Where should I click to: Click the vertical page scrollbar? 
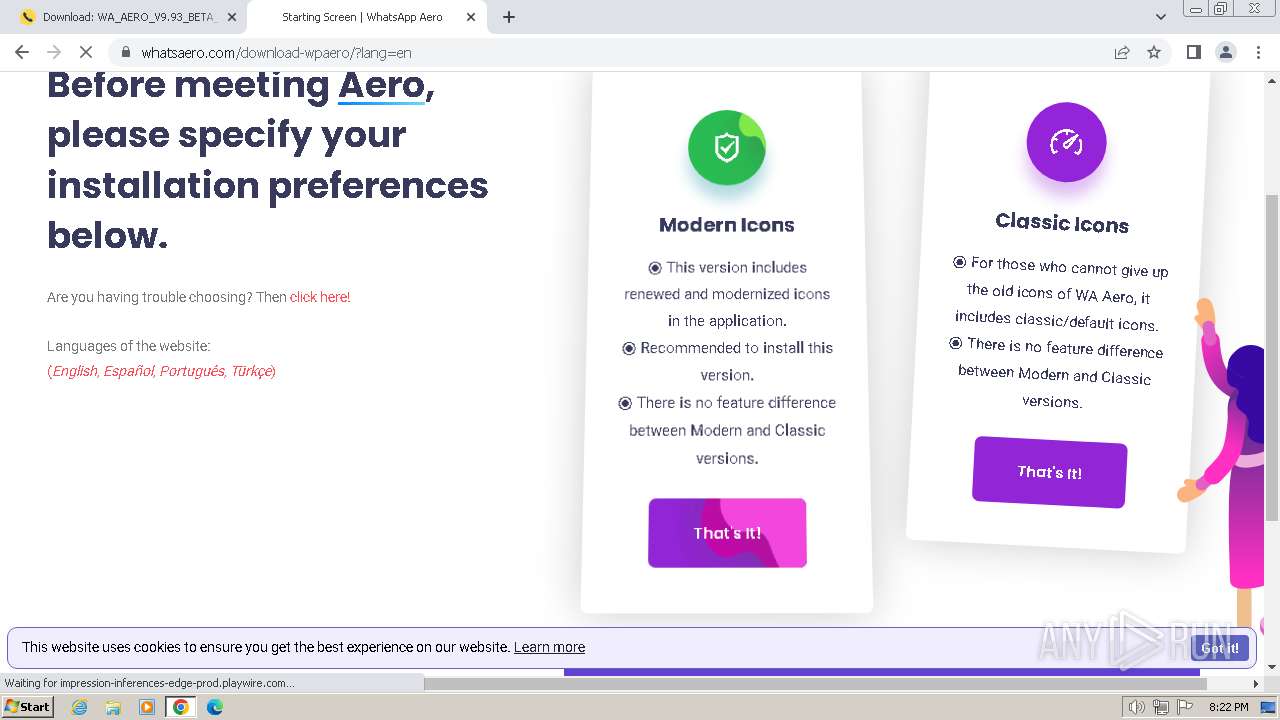pyautogui.click(x=1271, y=357)
